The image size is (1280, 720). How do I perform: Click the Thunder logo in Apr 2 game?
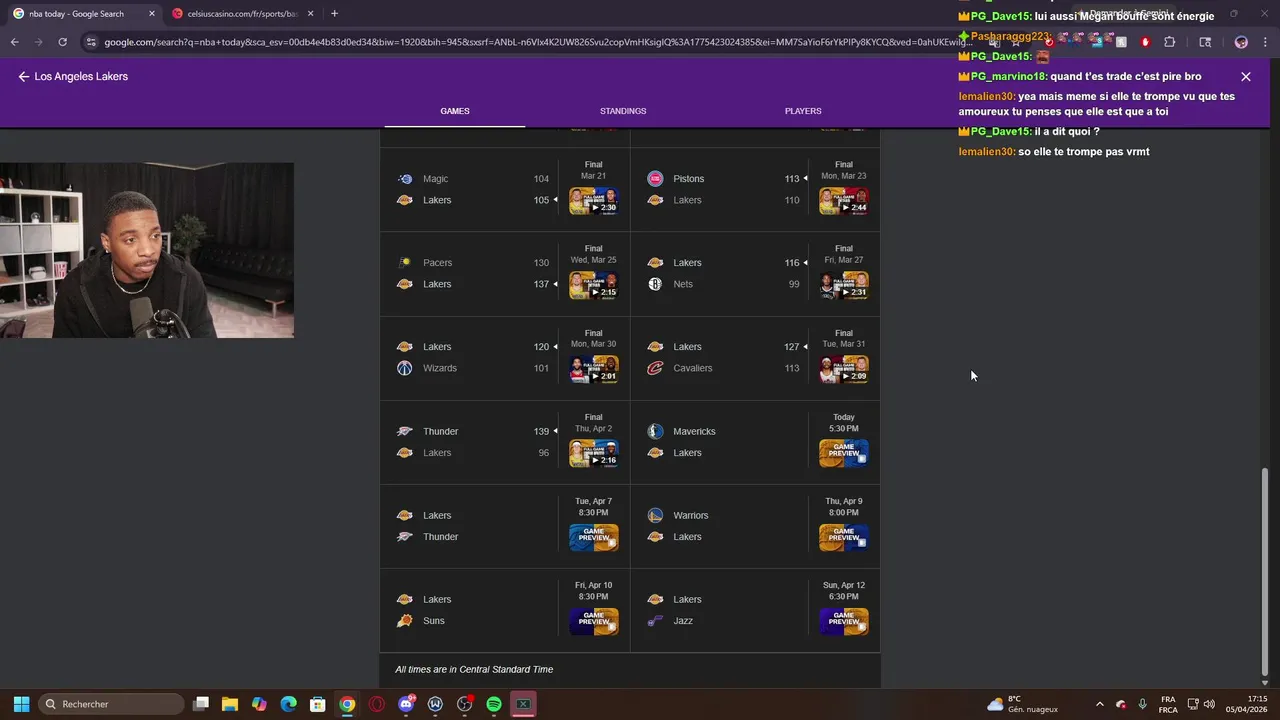pyautogui.click(x=405, y=431)
